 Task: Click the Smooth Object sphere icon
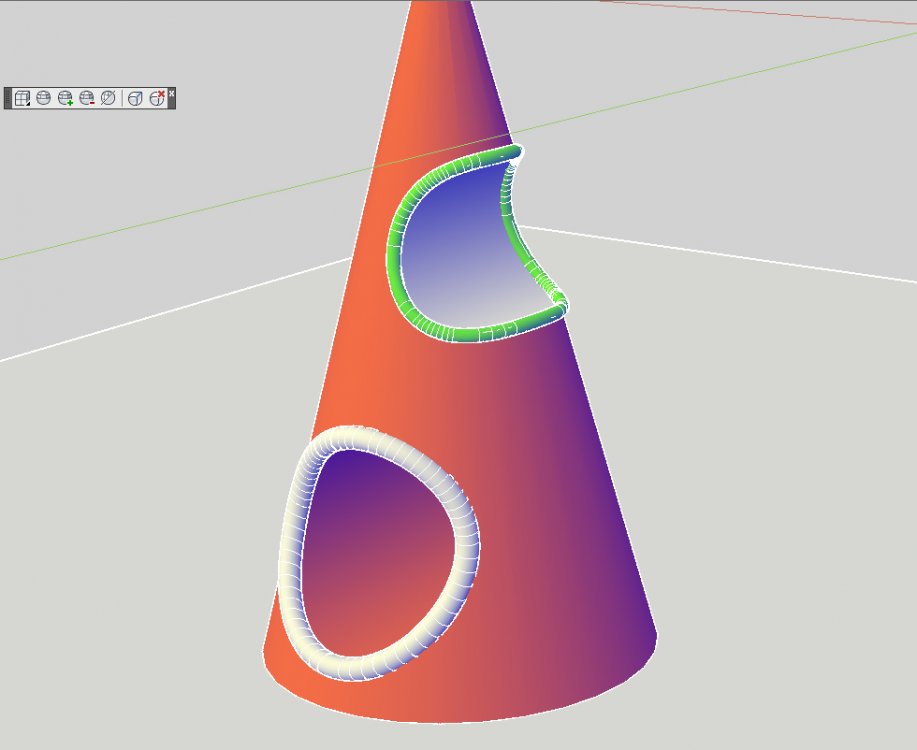[x=43, y=98]
